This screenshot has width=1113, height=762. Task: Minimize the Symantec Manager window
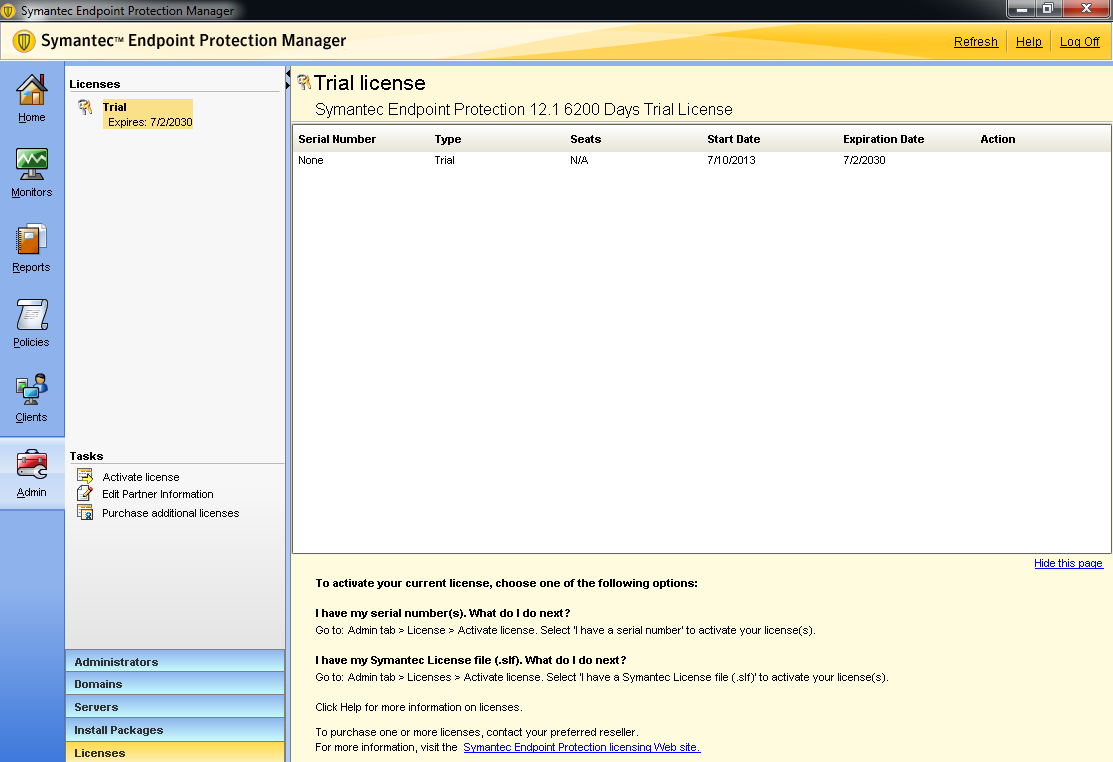1022,9
